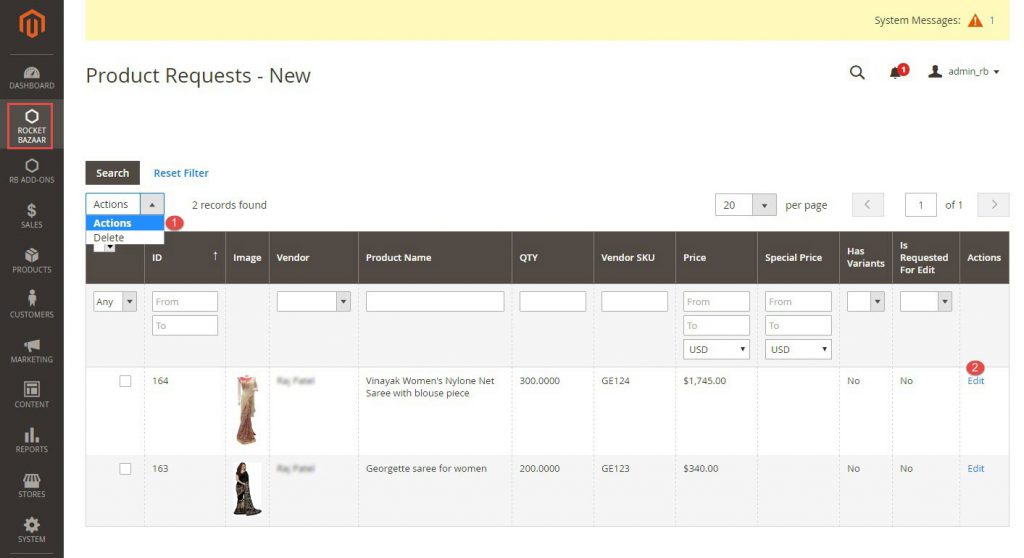
Task: Open Content sidebar menu
Action: [x=31, y=395]
